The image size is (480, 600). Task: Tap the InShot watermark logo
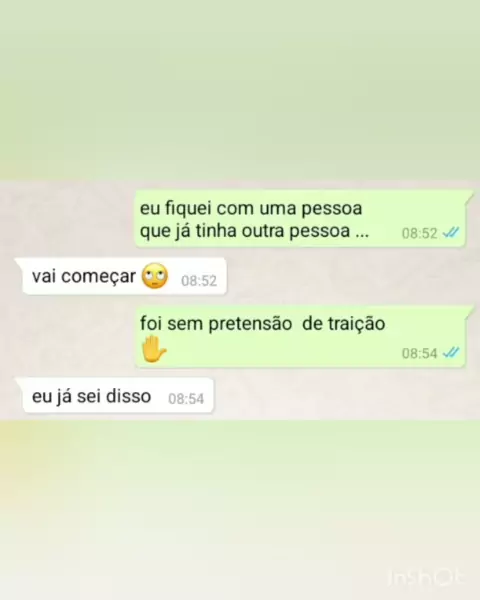pos(426,577)
